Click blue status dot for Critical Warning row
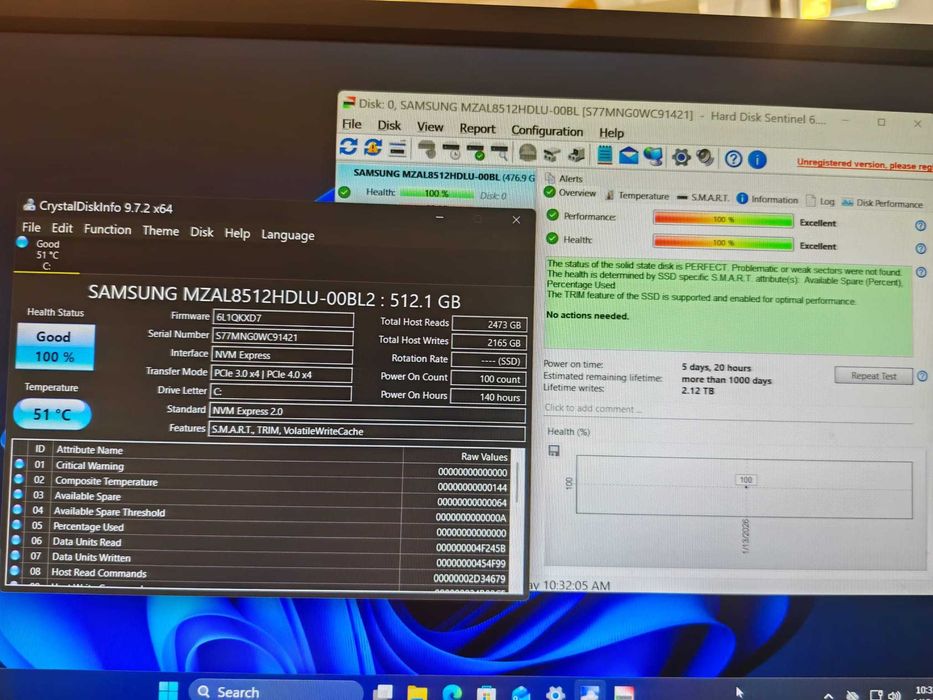 click(x=19, y=464)
